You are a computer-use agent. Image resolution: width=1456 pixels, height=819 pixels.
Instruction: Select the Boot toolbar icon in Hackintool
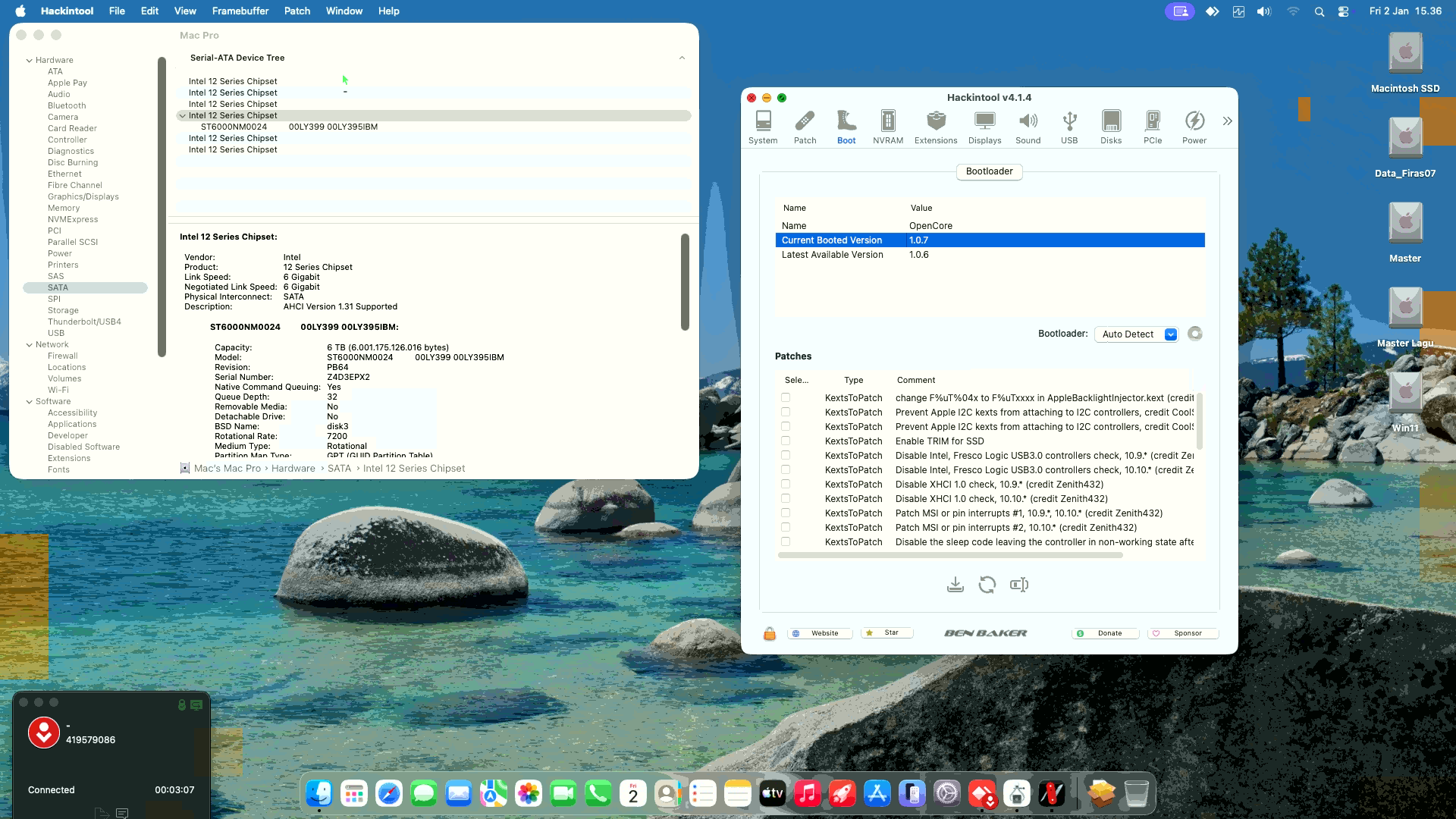point(846,127)
